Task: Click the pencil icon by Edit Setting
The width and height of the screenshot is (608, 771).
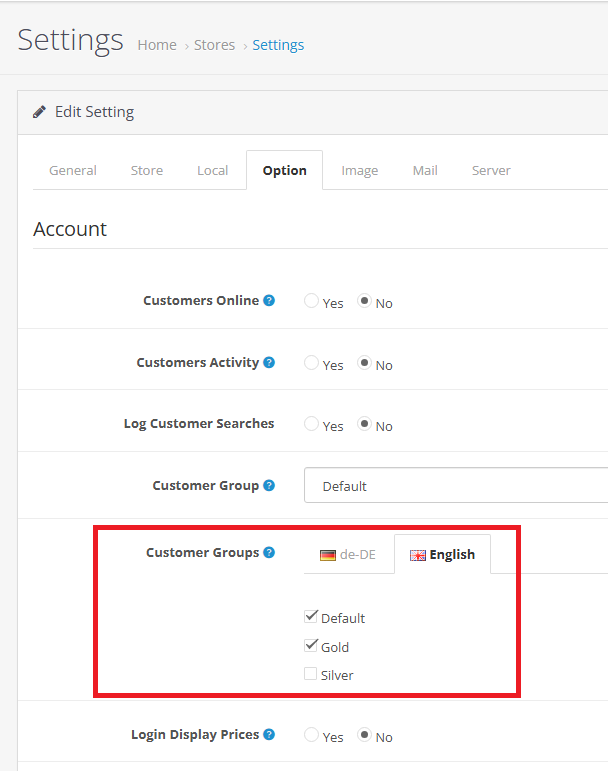Action: [x=39, y=112]
